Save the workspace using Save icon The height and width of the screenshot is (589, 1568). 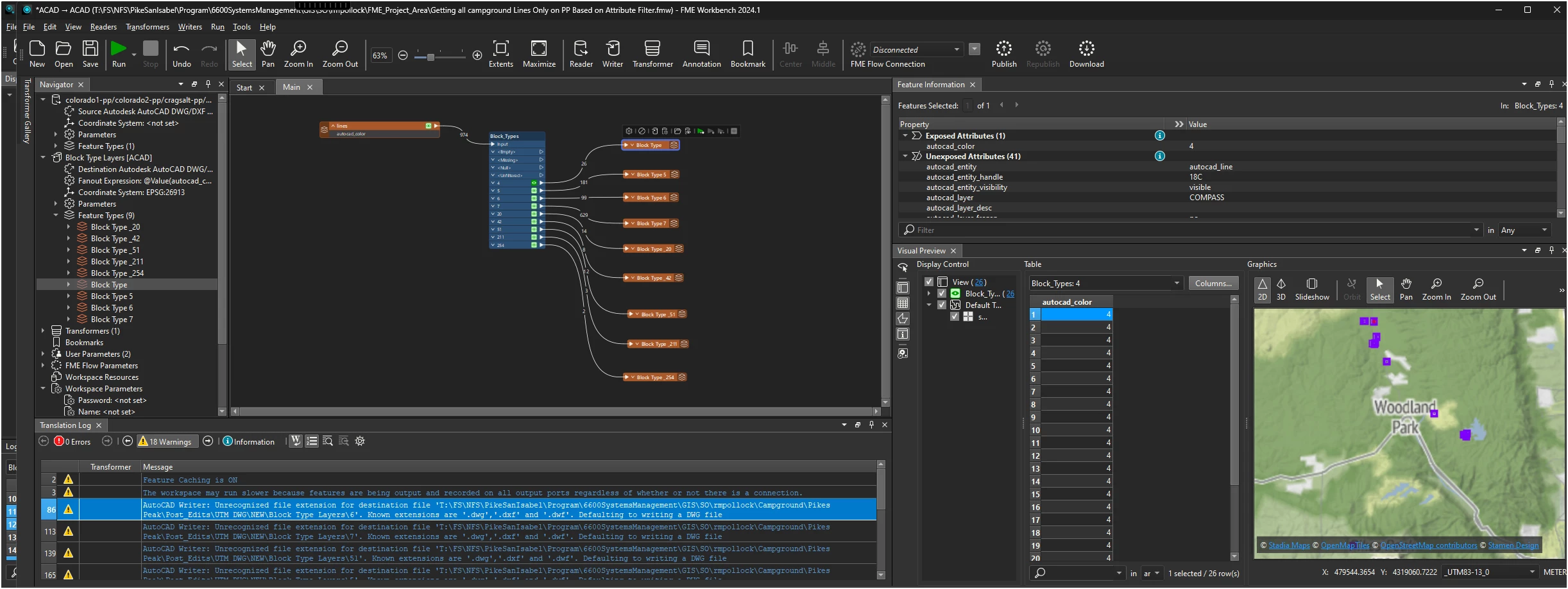click(90, 54)
